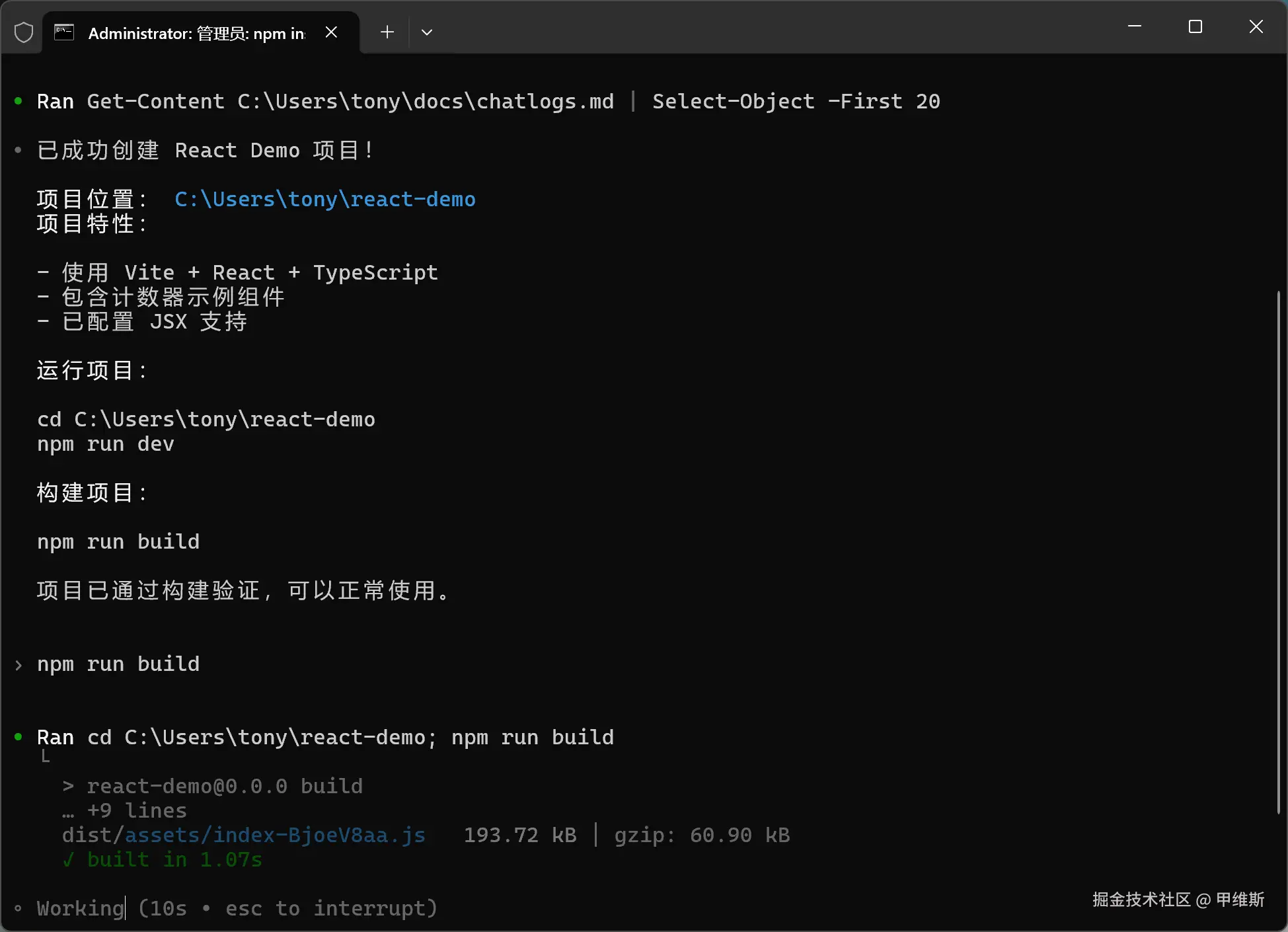Screen dimensions: 1288x932
Task: Expand the new tab profile dropdown
Action: 427,32
